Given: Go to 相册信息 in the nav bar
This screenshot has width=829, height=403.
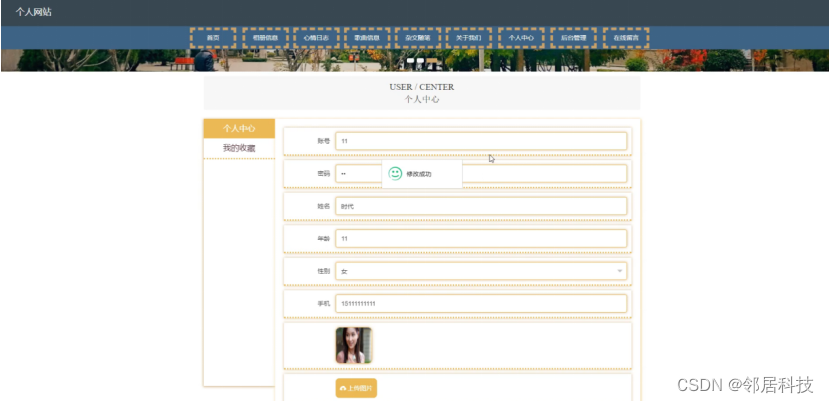Looking at the screenshot, I should pos(265,38).
